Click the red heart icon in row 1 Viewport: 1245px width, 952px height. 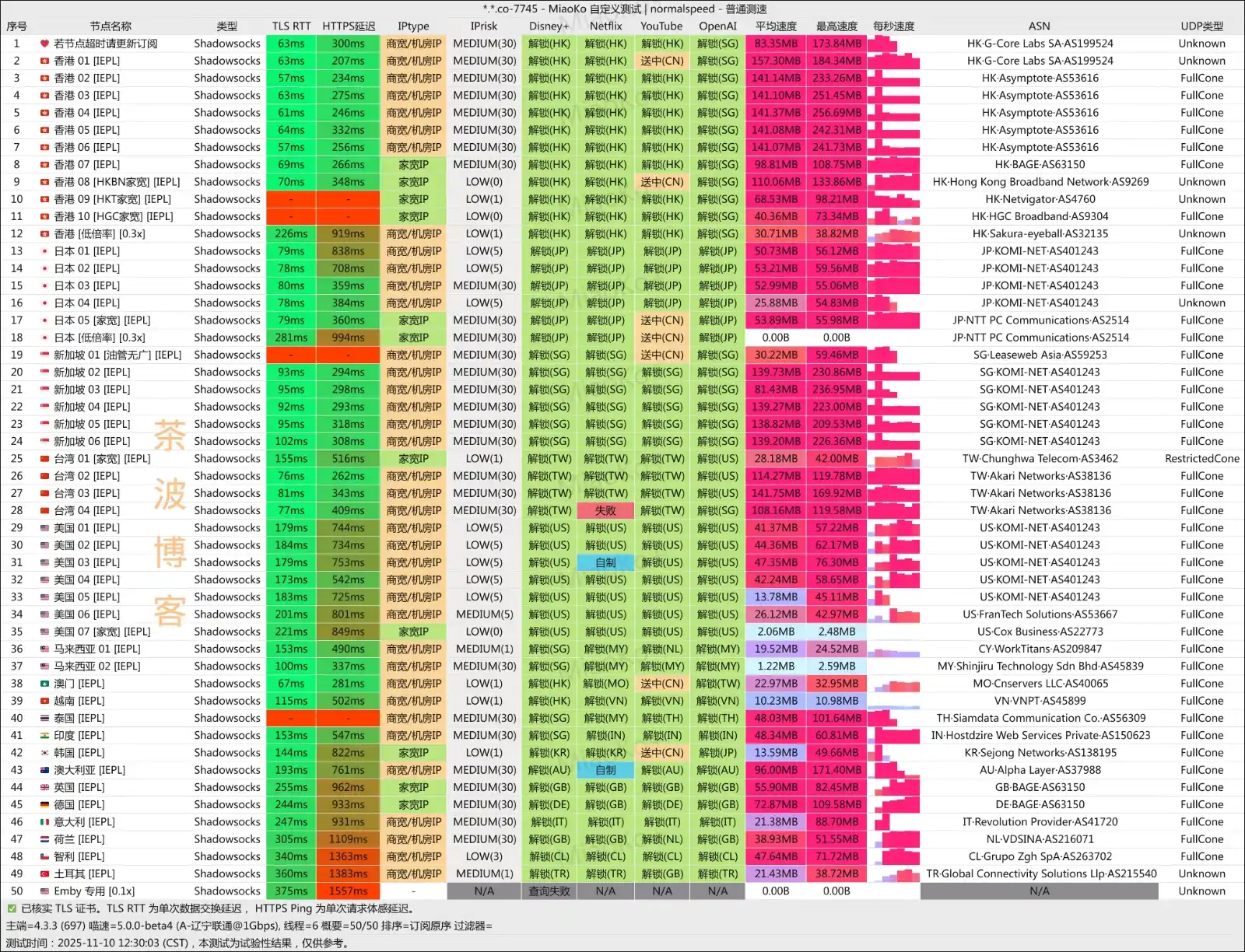pyautogui.click(x=44, y=44)
